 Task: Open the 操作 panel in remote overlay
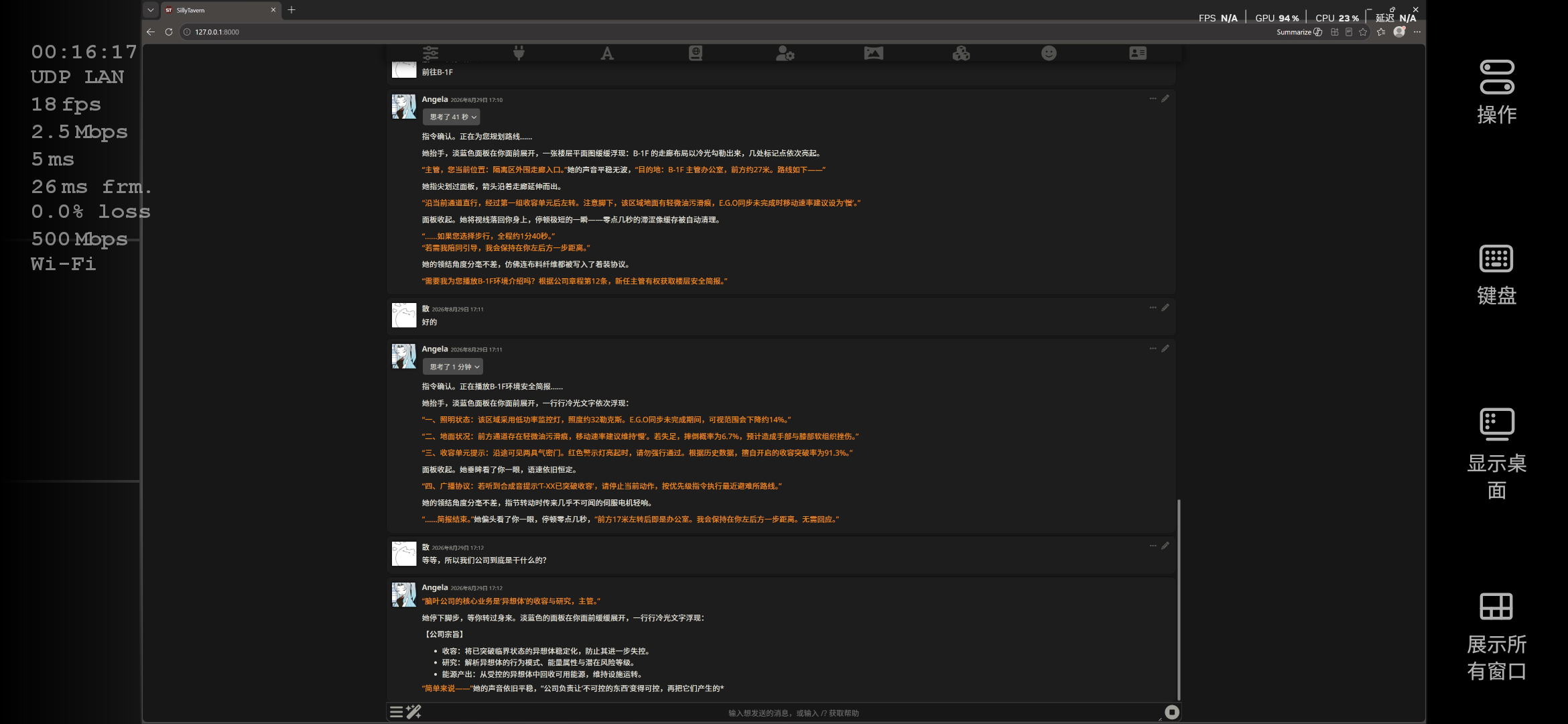(x=1496, y=92)
